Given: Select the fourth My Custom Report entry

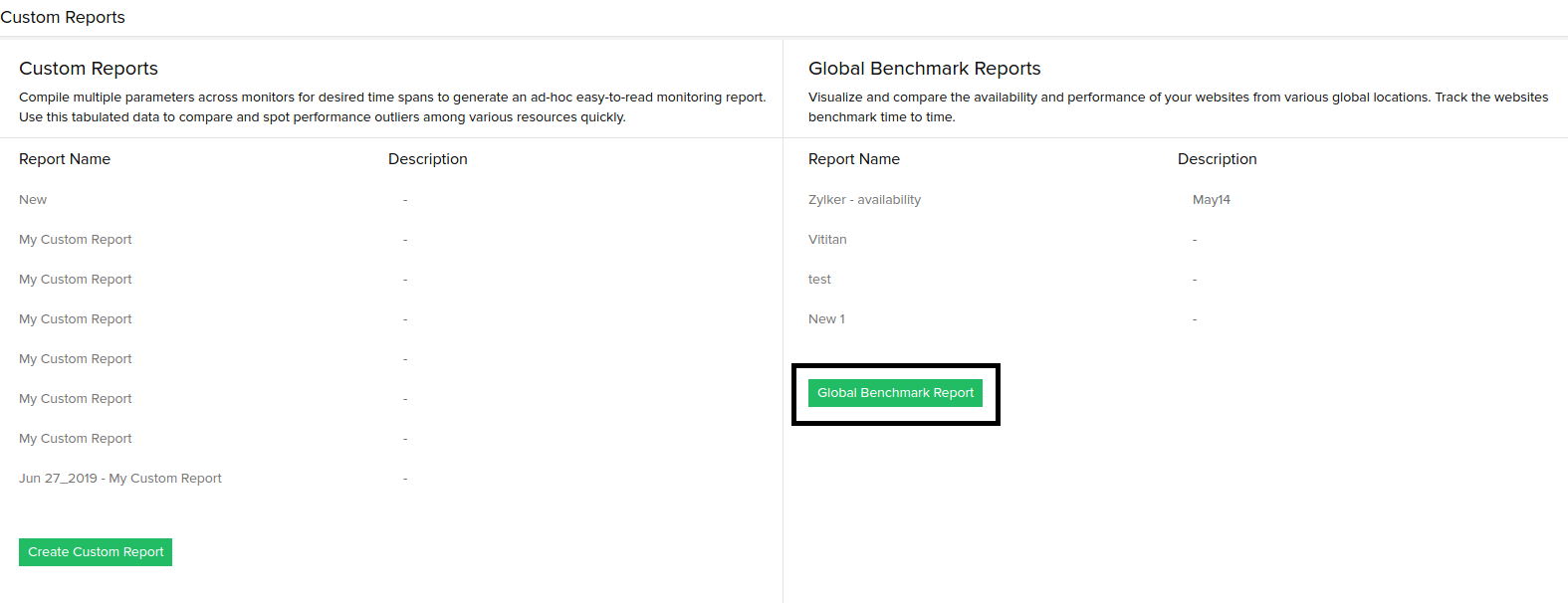Looking at the screenshot, I should coord(76,359).
